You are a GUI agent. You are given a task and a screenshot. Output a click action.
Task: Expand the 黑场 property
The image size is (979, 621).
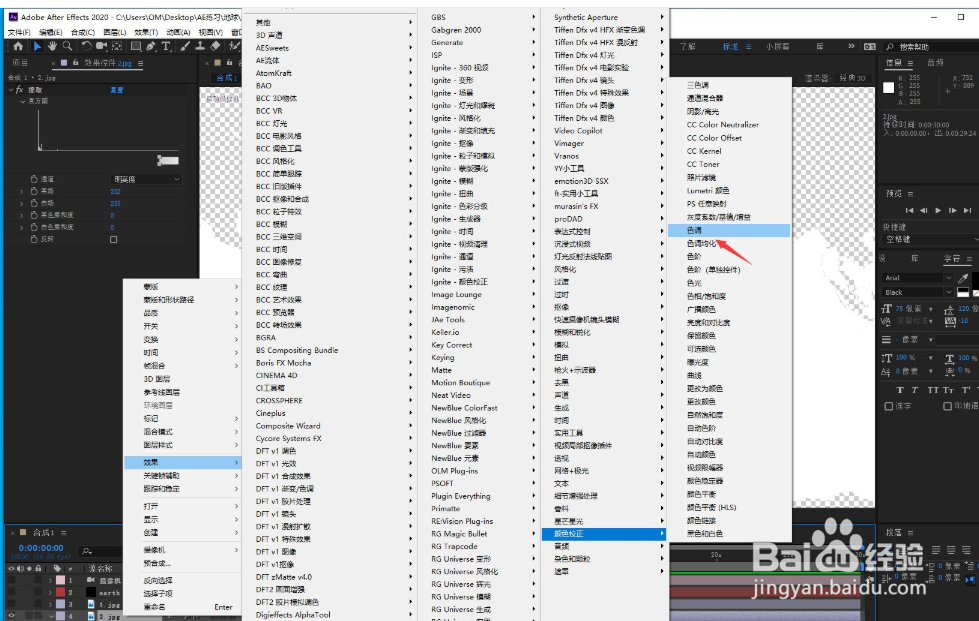coord(22,191)
